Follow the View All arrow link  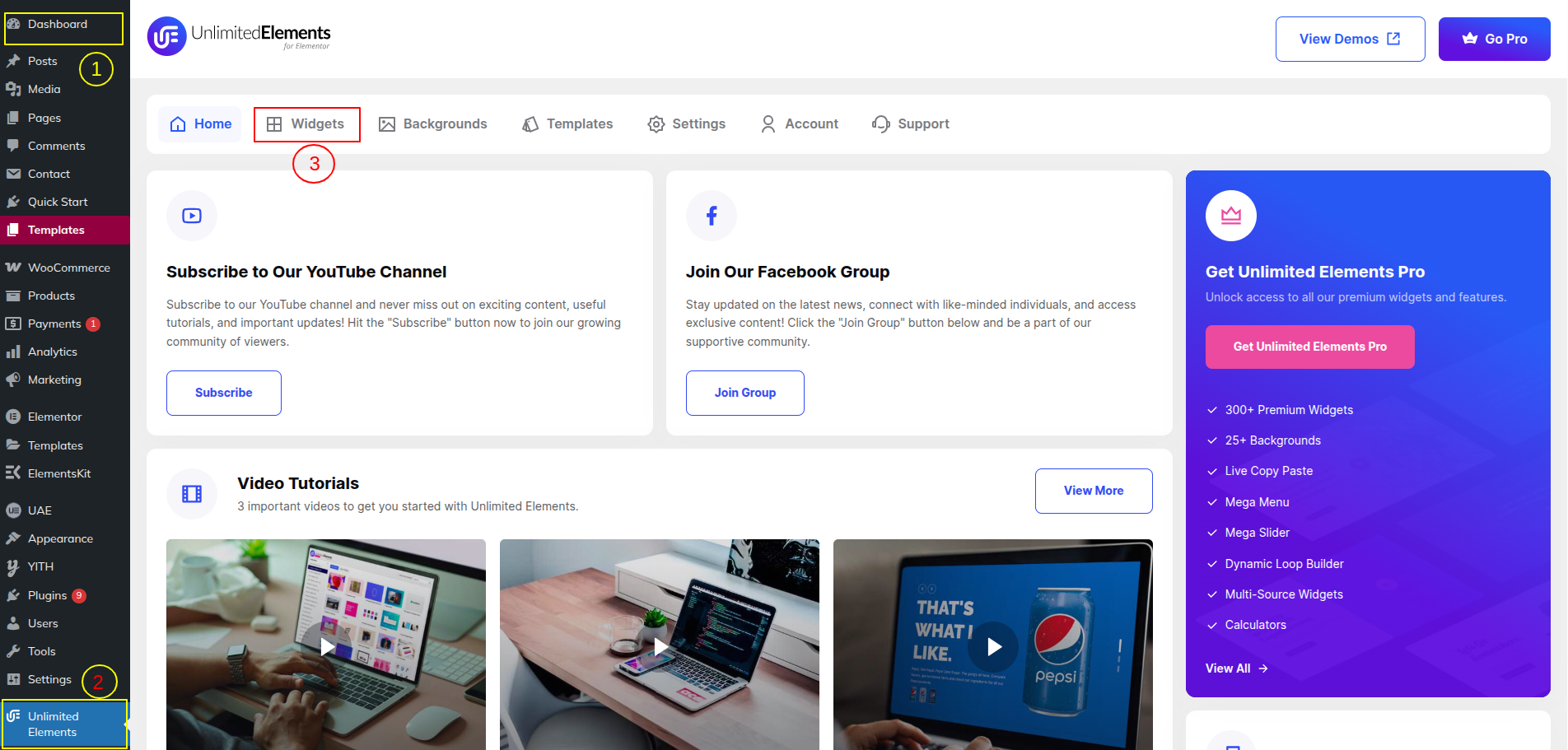pyautogui.click(x=1237, y=668)
